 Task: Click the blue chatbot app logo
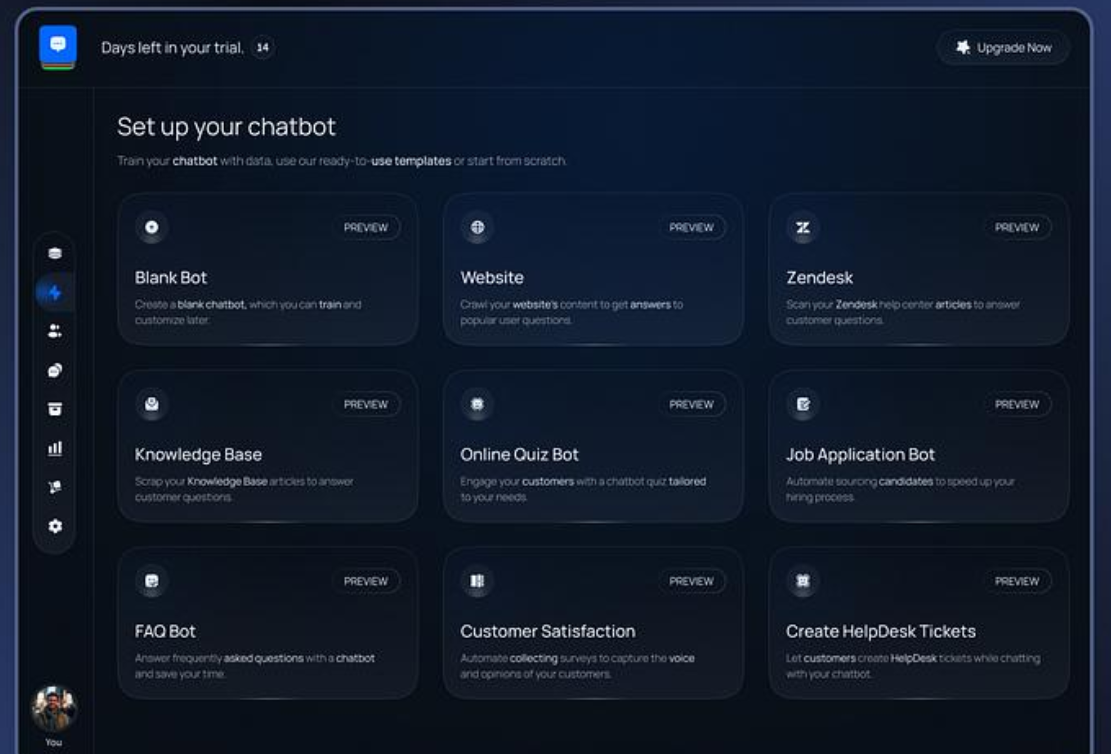click(x=58, y=47)
